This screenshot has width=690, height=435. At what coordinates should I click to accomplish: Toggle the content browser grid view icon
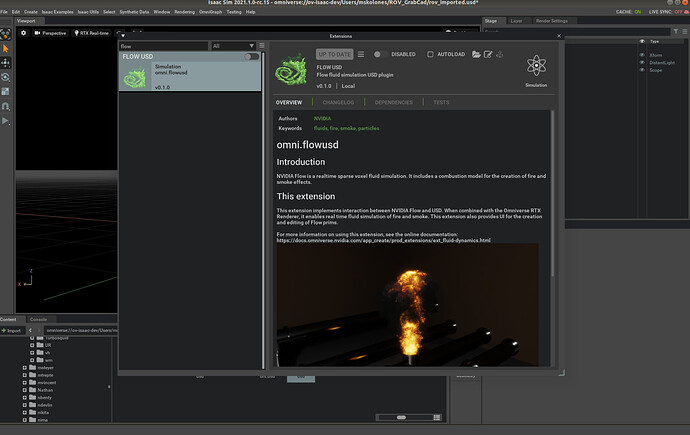[437, 417]
